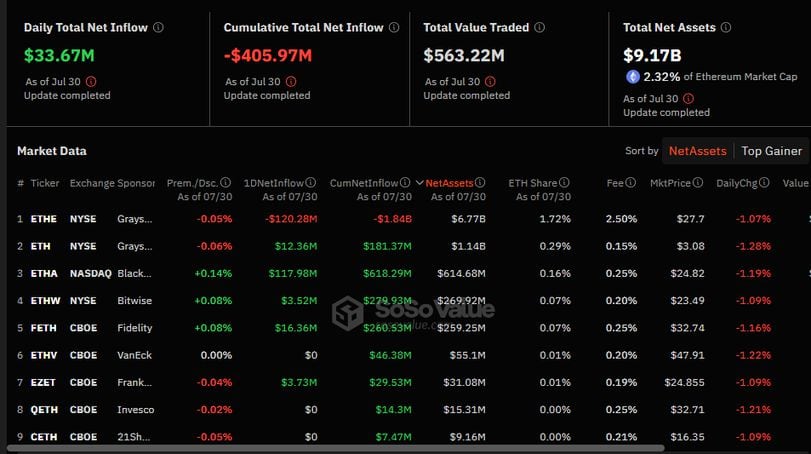Click the -$120.28M inflow cell for ETHE
This screenshot has width=811, height=454.
coord(291,219)
